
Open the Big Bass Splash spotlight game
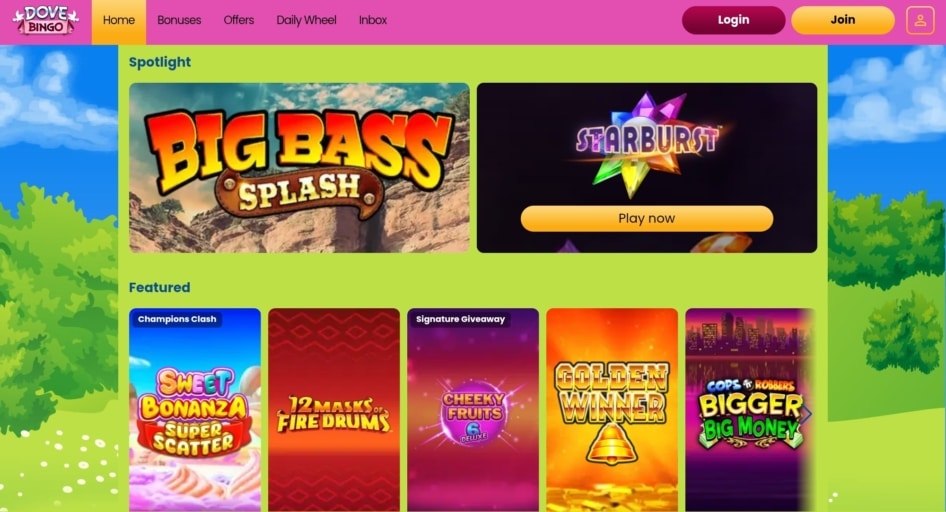(x=299, y=168)
